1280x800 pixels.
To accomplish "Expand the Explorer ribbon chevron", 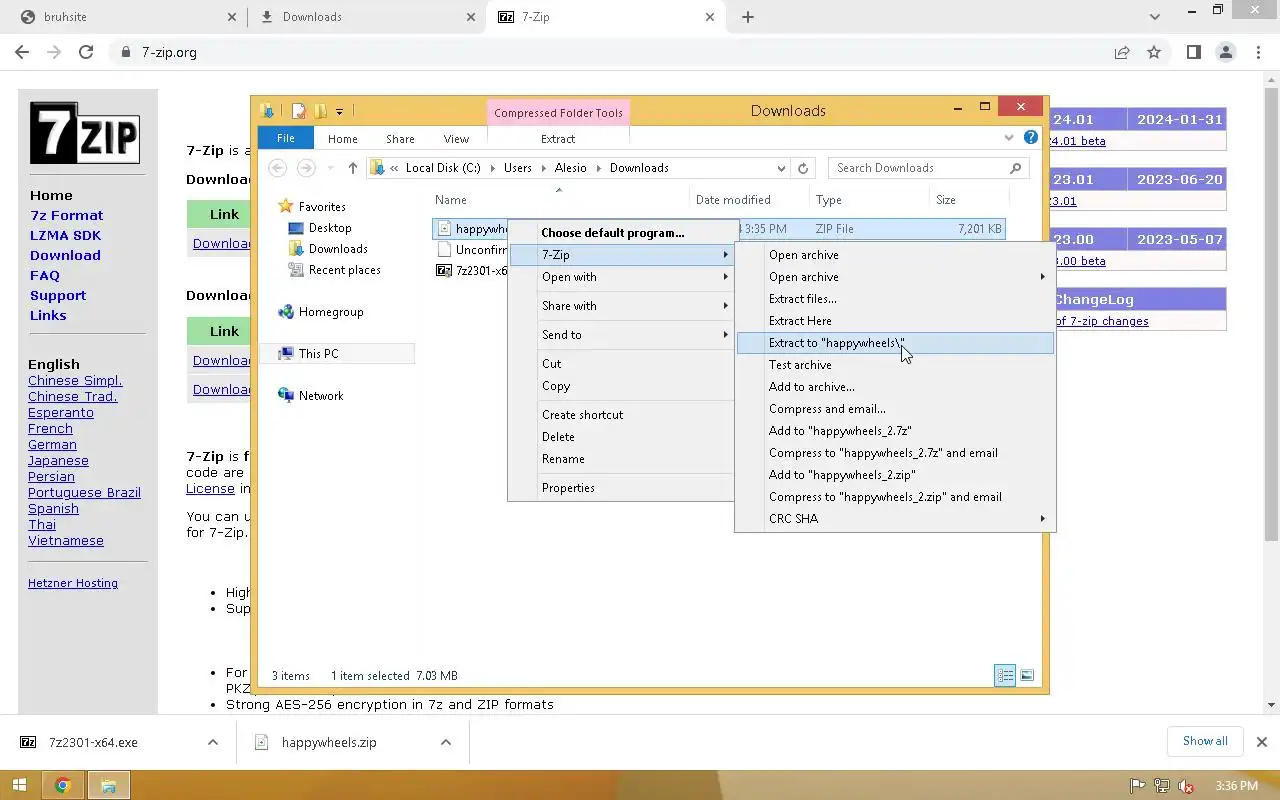I will tap(1009, 138).
